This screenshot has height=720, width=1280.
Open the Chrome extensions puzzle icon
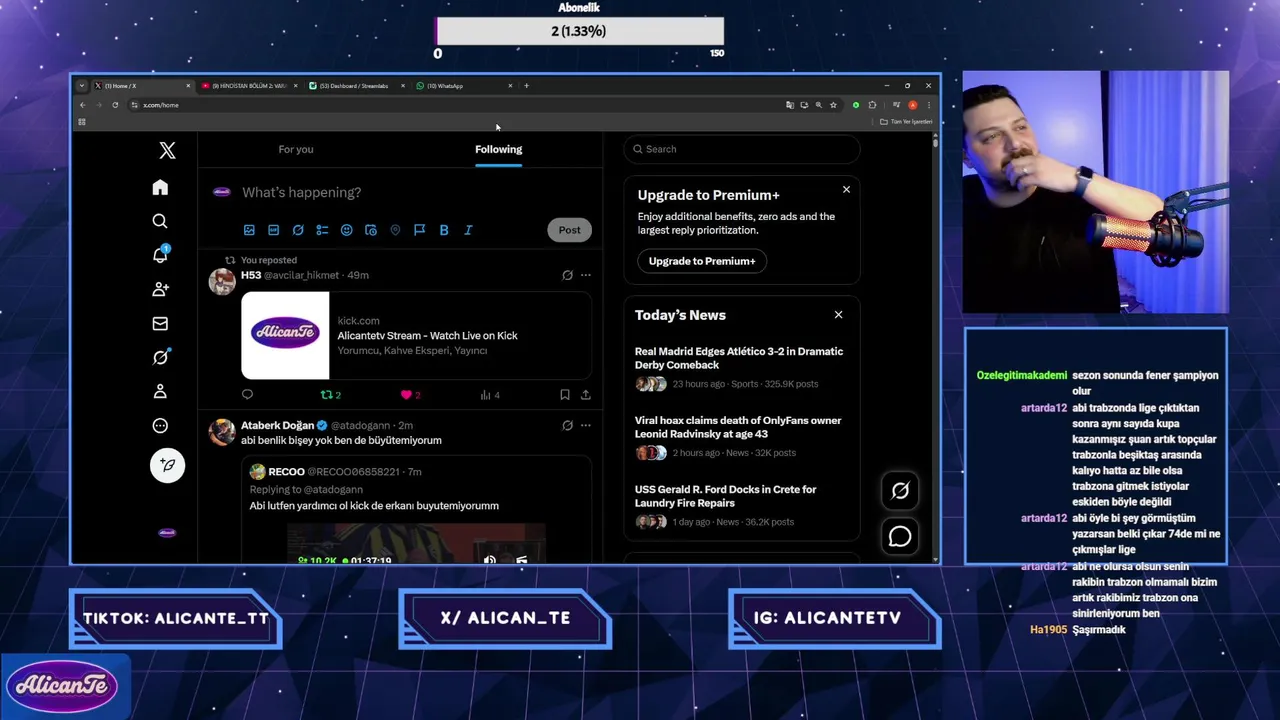[x=872, y=105]
